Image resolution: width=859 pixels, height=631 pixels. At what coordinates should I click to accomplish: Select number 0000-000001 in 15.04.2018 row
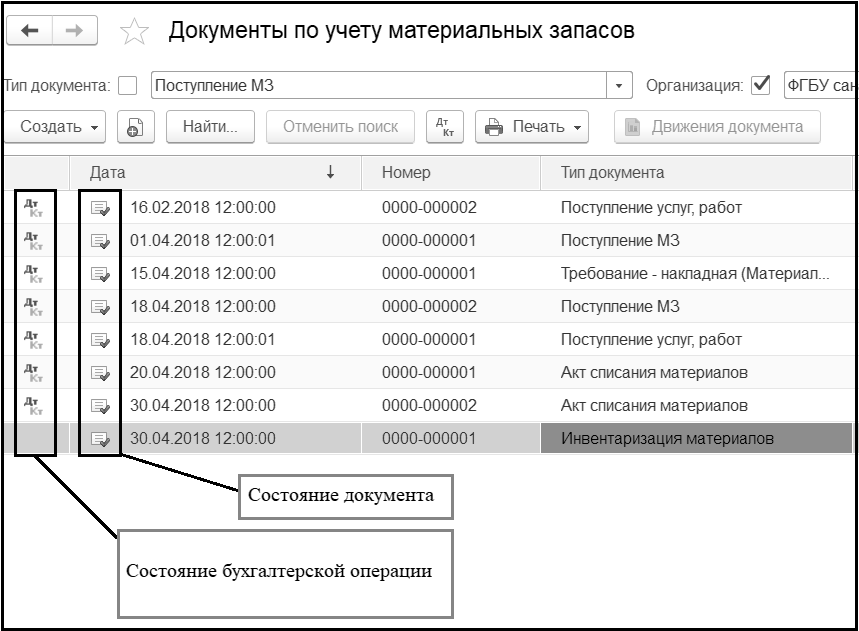click(x=429, y=273)
